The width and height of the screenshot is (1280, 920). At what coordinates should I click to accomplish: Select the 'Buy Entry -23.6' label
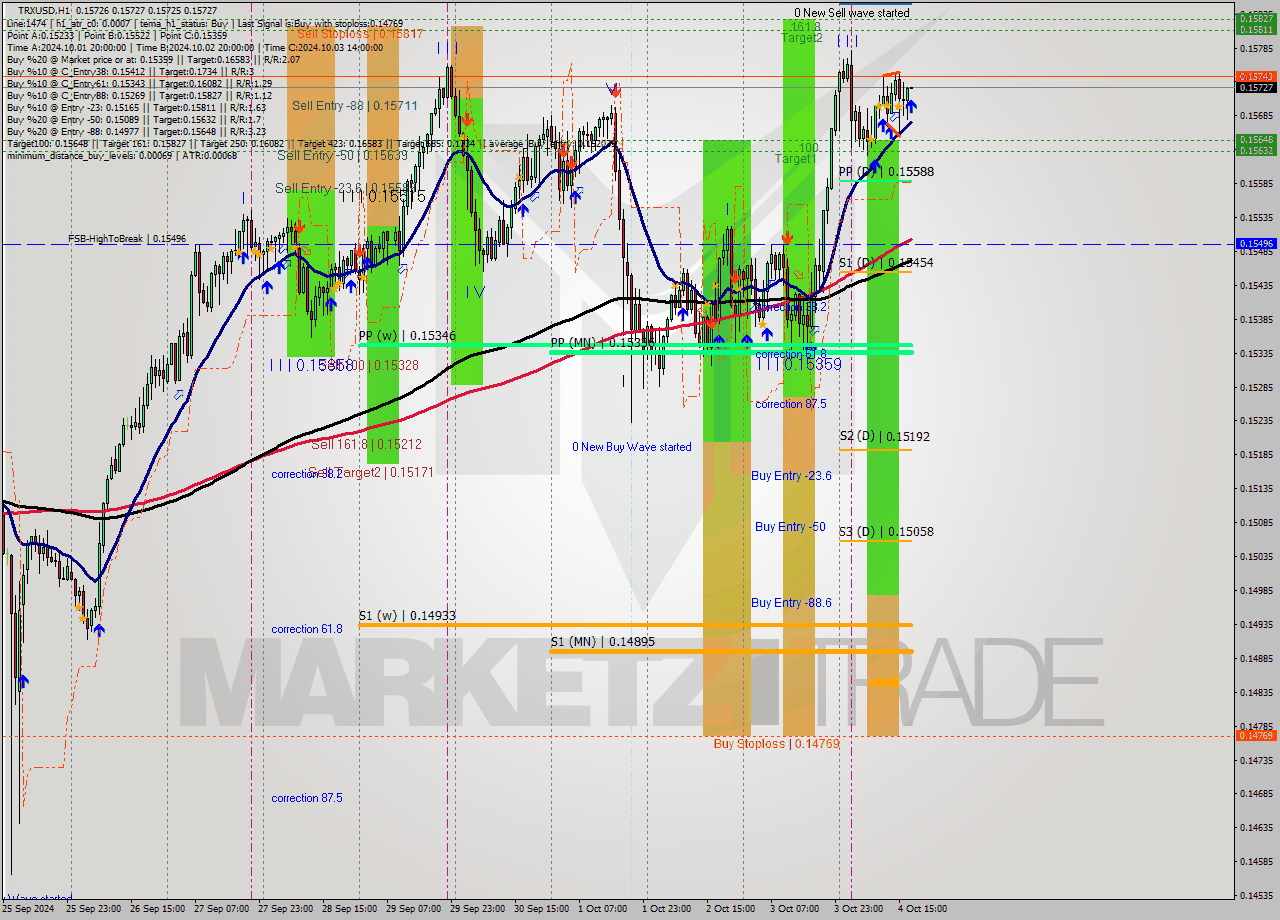click(x=791, y=476)
